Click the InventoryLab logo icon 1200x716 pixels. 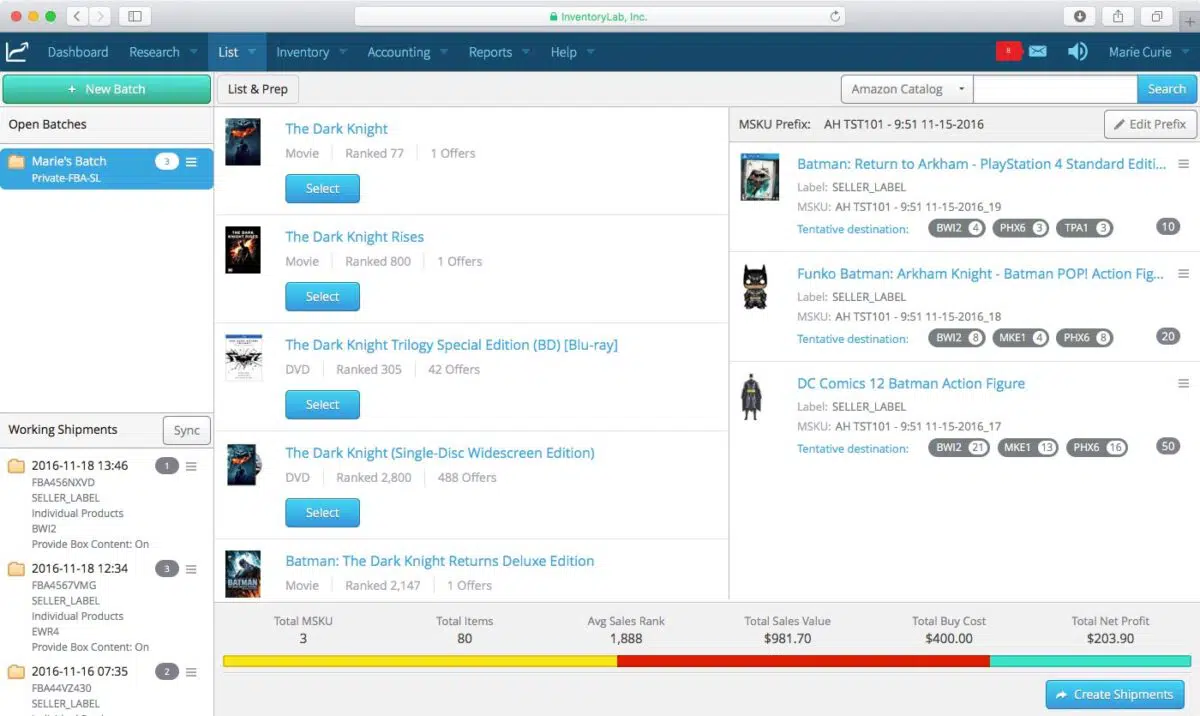point(17,51)
